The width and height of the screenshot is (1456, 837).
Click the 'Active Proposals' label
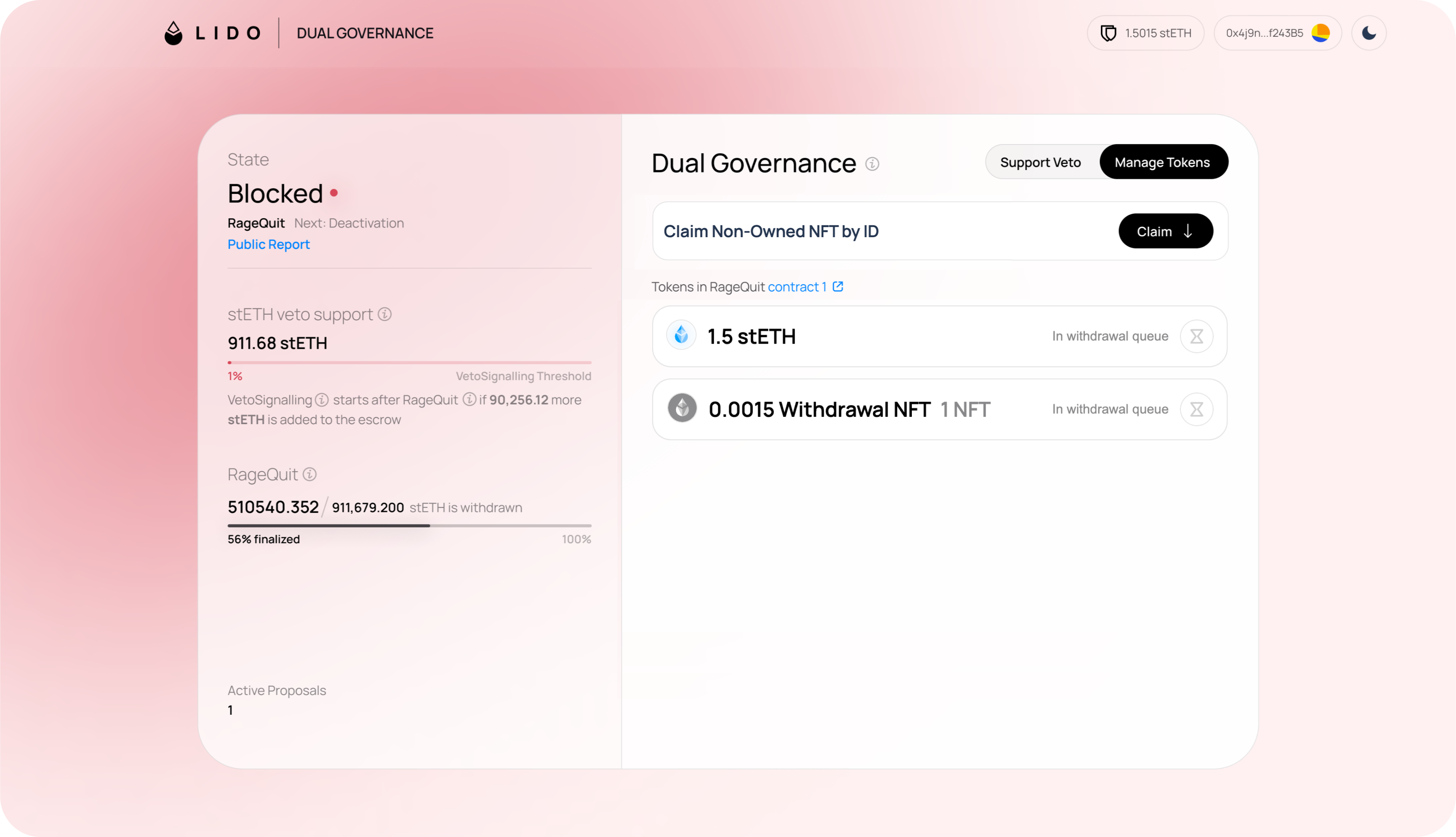tap(276, 690)
